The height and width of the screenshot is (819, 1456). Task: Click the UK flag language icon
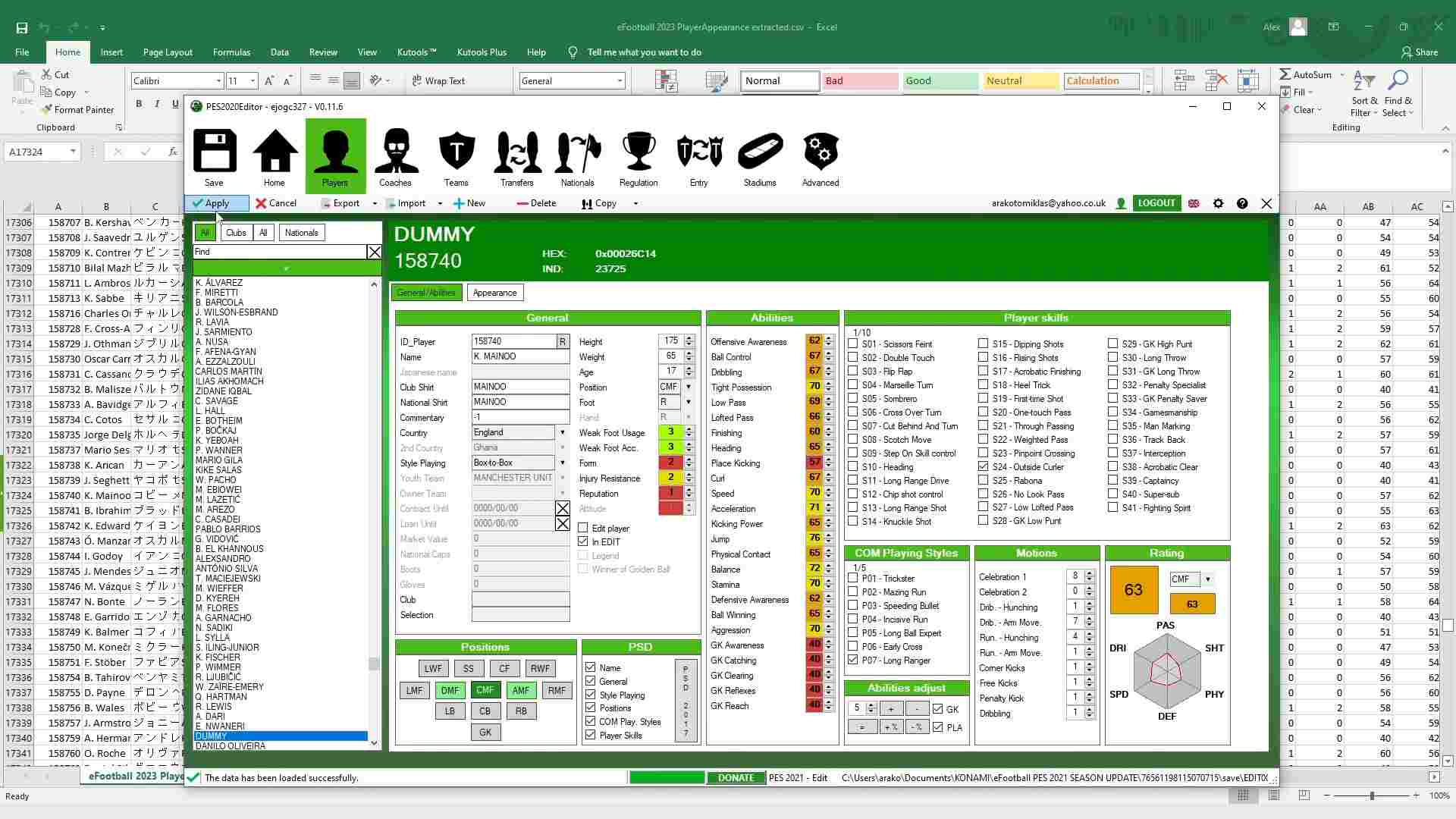tap(1194, 203)
